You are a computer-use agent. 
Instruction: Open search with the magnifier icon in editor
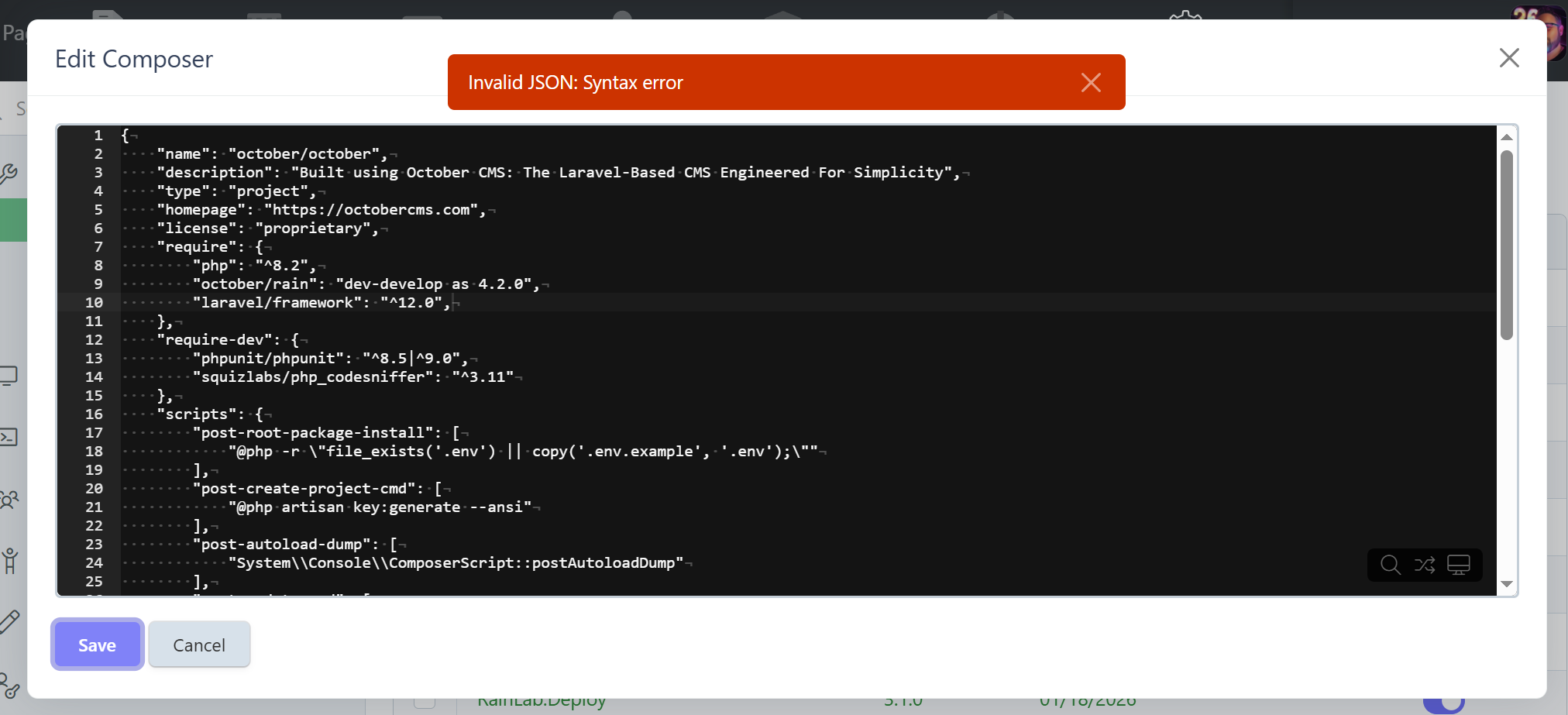(x=1390, y=565)
